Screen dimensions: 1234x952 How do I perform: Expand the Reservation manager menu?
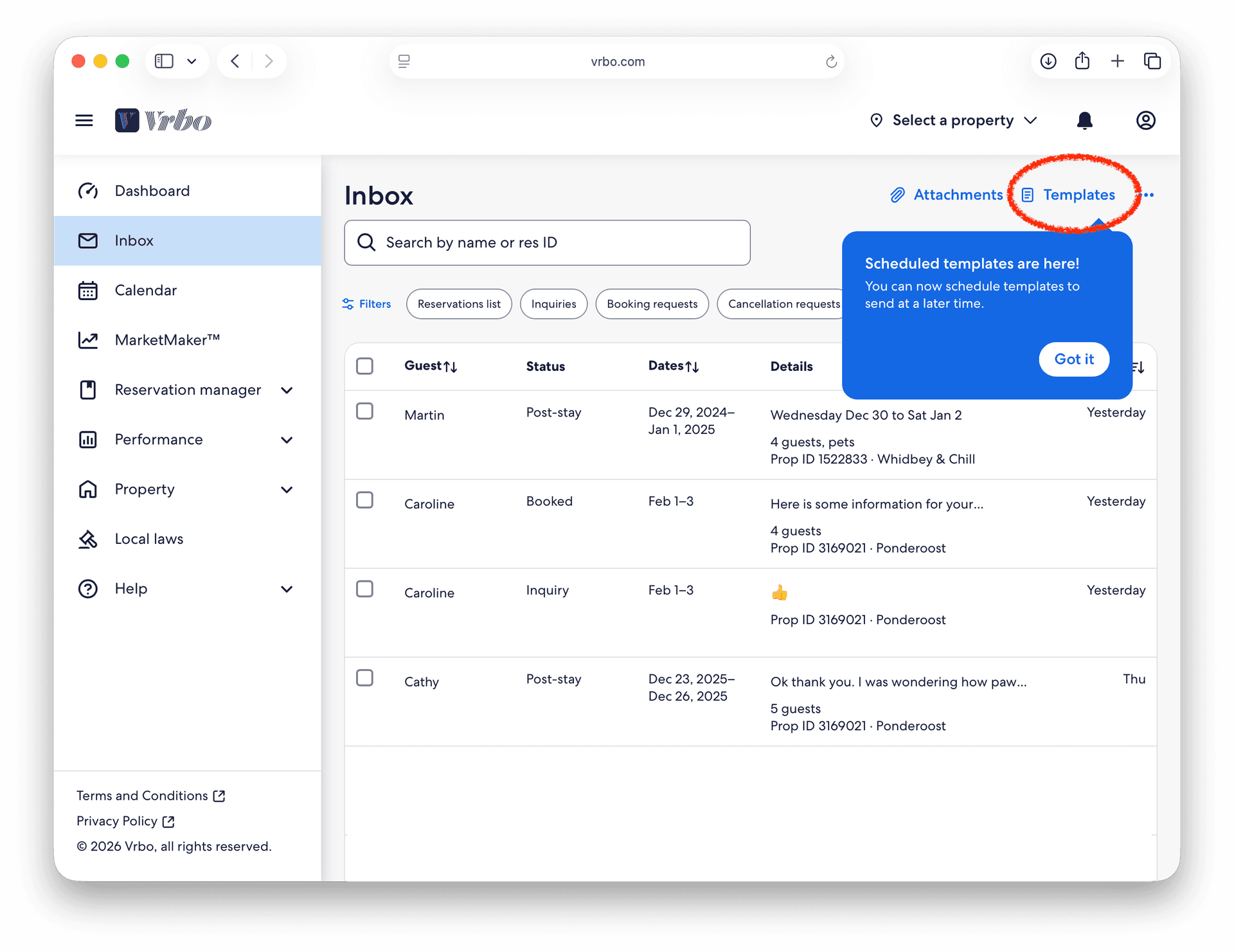coord(287,390)
